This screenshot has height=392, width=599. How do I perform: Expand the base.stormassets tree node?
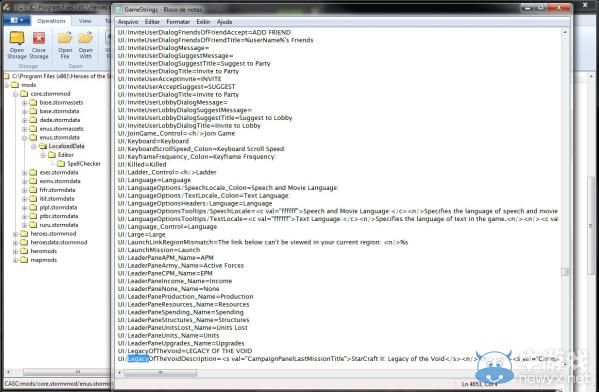pos(24,102)
